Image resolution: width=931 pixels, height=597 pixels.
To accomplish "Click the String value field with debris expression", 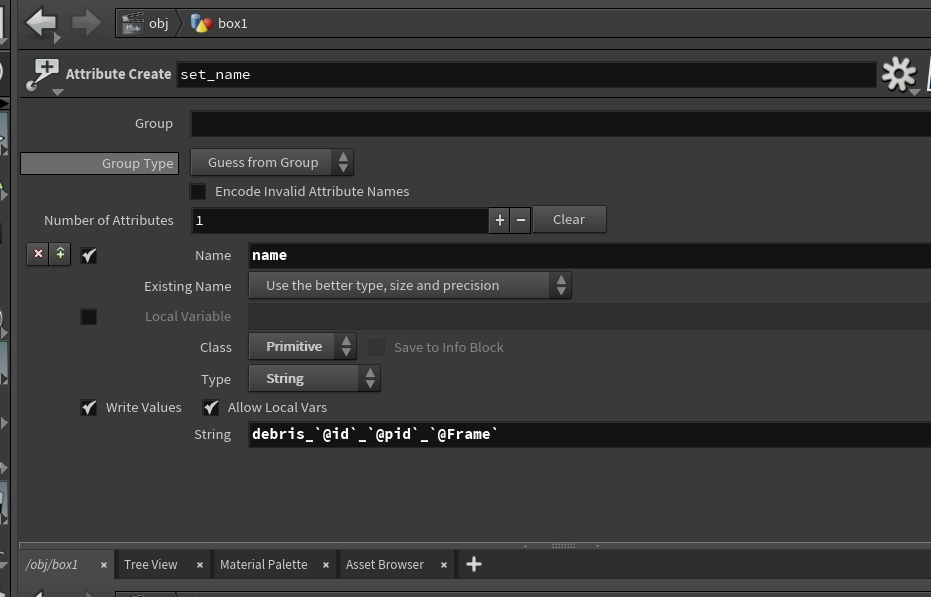I will tap(590, 434).
